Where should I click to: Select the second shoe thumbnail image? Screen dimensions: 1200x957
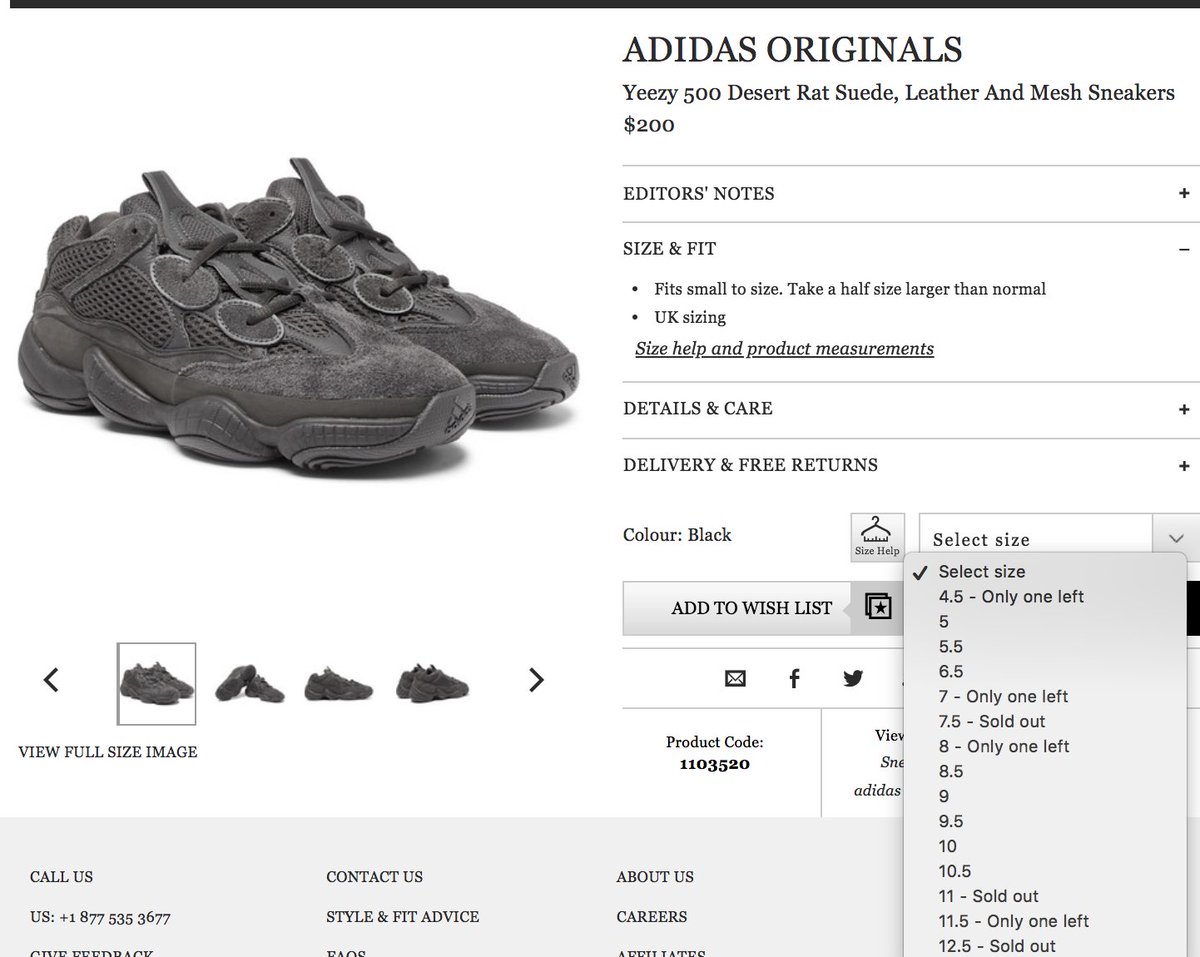pos(245,683)
